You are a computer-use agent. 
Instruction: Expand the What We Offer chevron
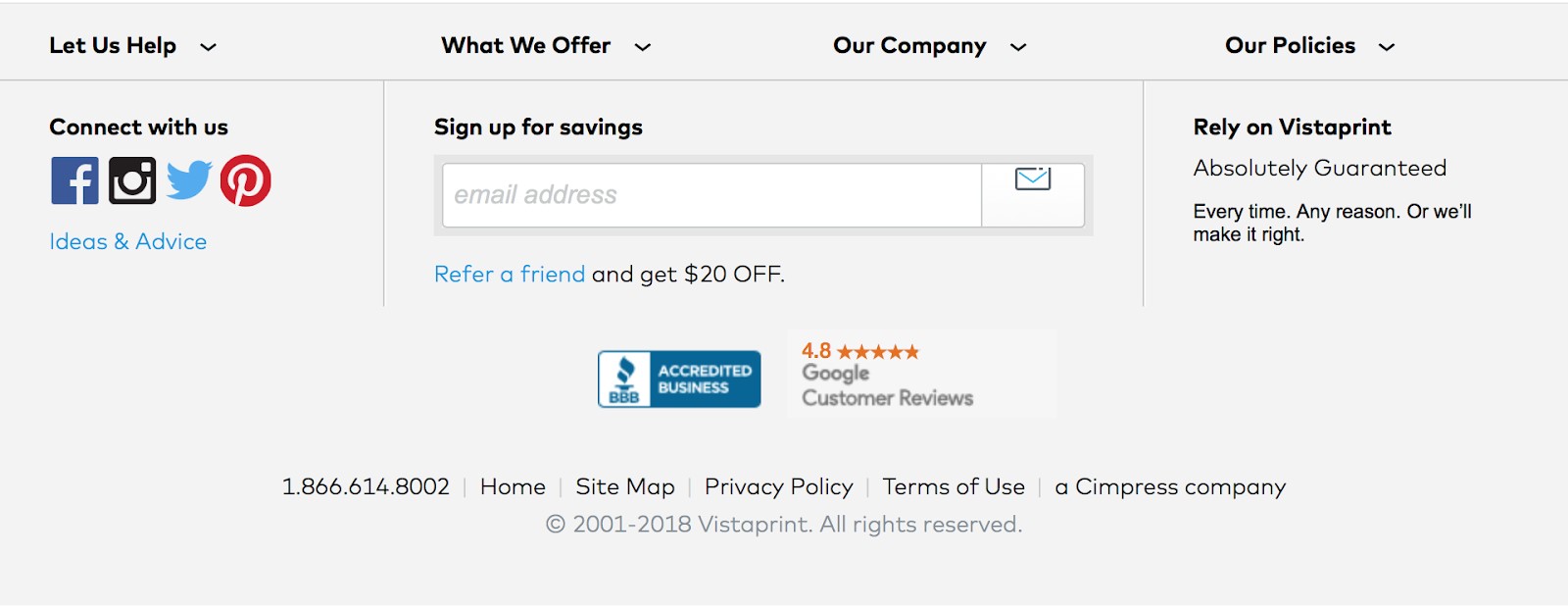[642, 47]
